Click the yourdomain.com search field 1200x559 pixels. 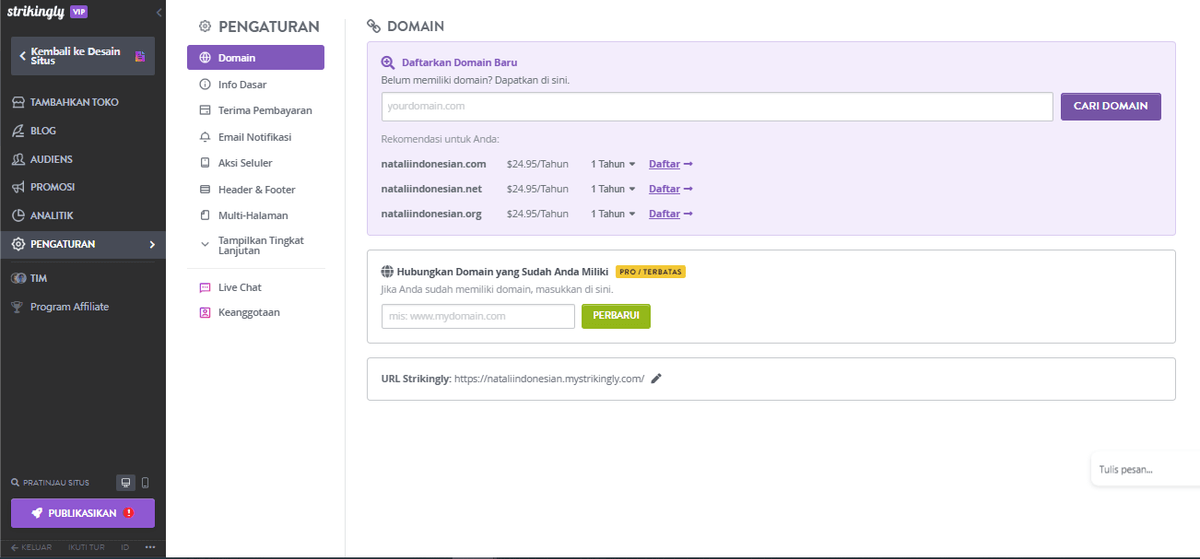tap(717, 106)
